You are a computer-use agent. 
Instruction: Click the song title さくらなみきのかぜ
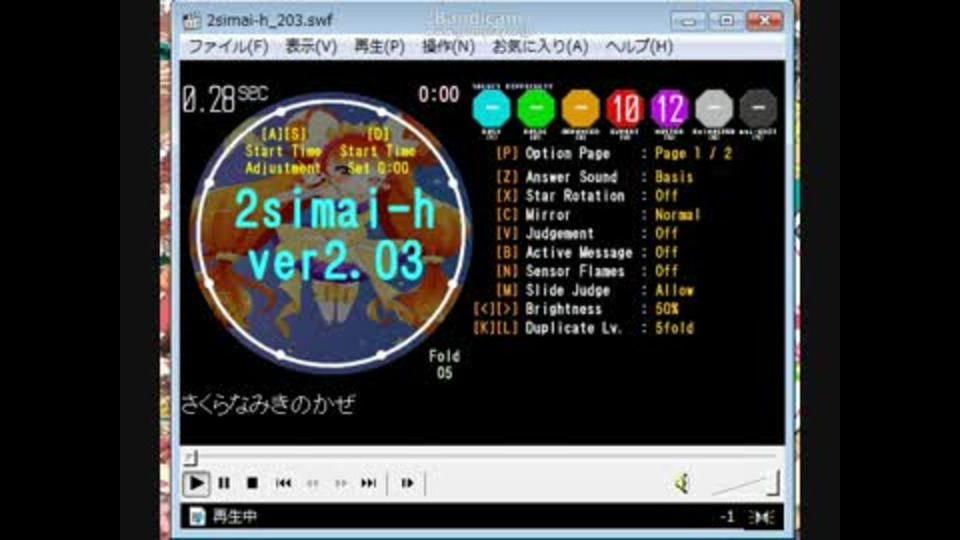[x=268, y=404]
